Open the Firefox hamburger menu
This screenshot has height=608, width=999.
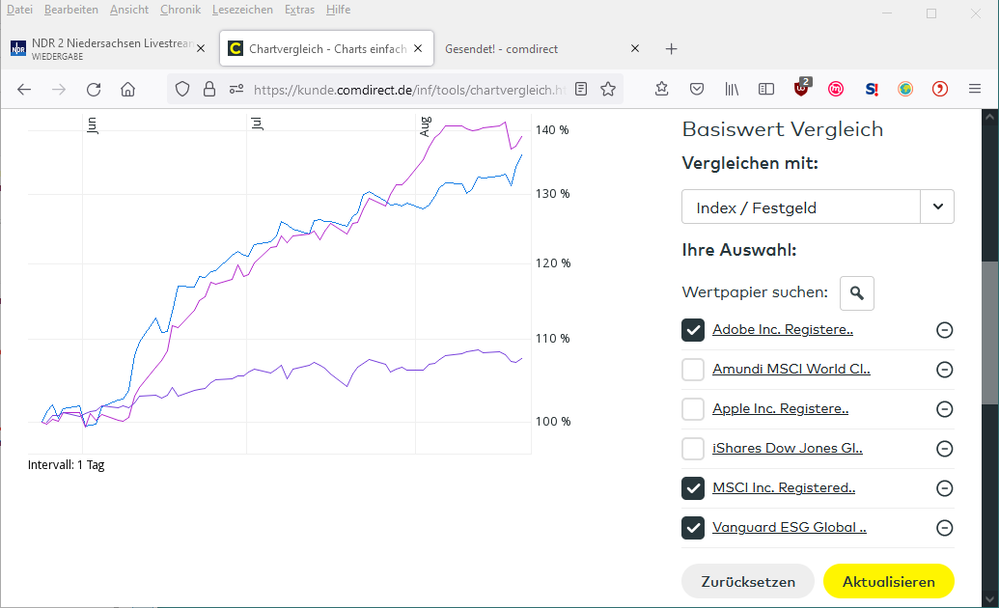coord(975,89)
